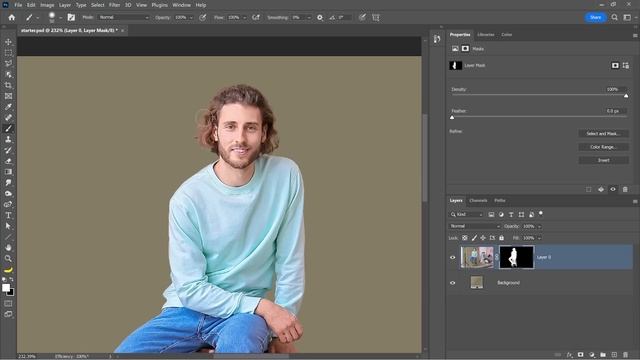Viewport: 640px width, 360px height.
Task: Select the Clone Stamp tool
Action: pos(8,139)
